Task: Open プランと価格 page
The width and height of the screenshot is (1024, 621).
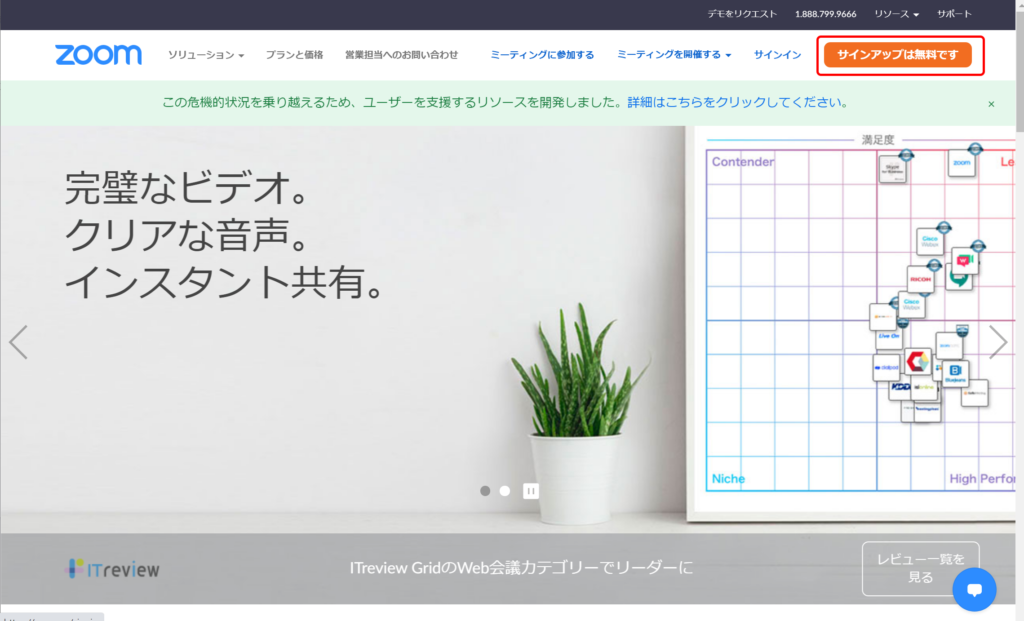Action: point(294,55)
